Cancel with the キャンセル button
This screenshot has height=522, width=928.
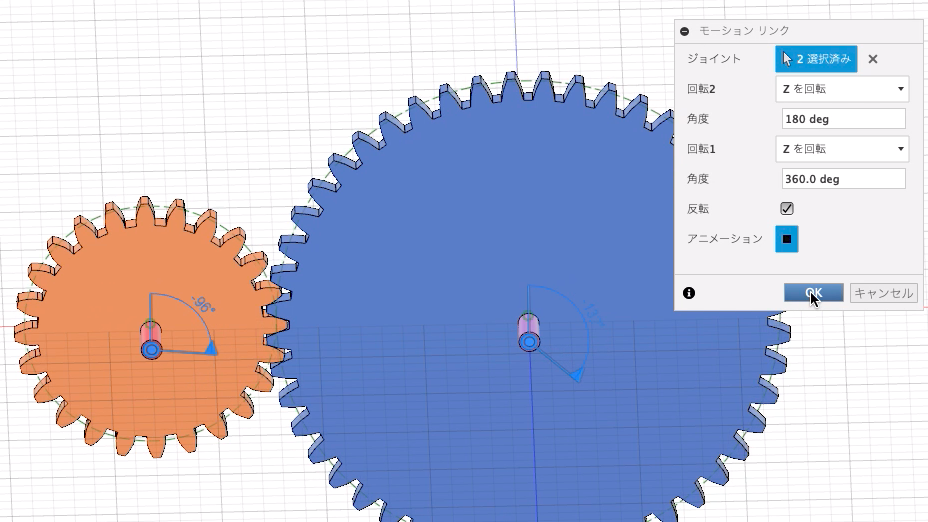click(x=884, y=293)
